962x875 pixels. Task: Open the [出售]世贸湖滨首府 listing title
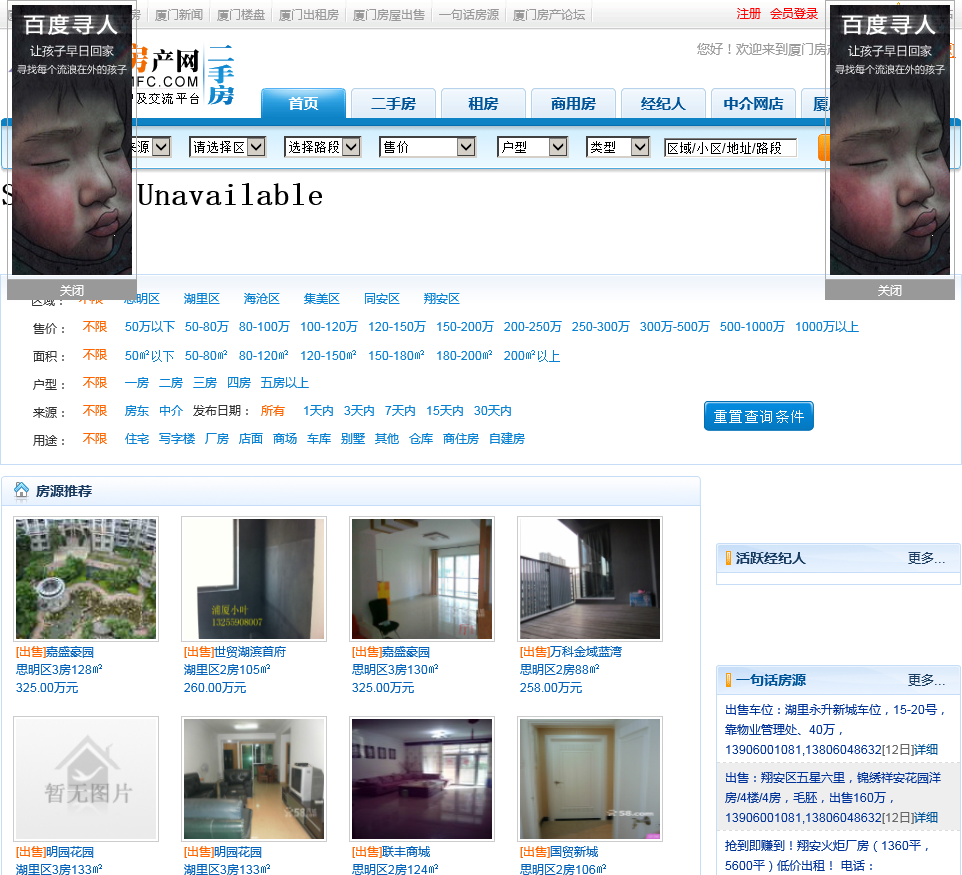point(235,652)
